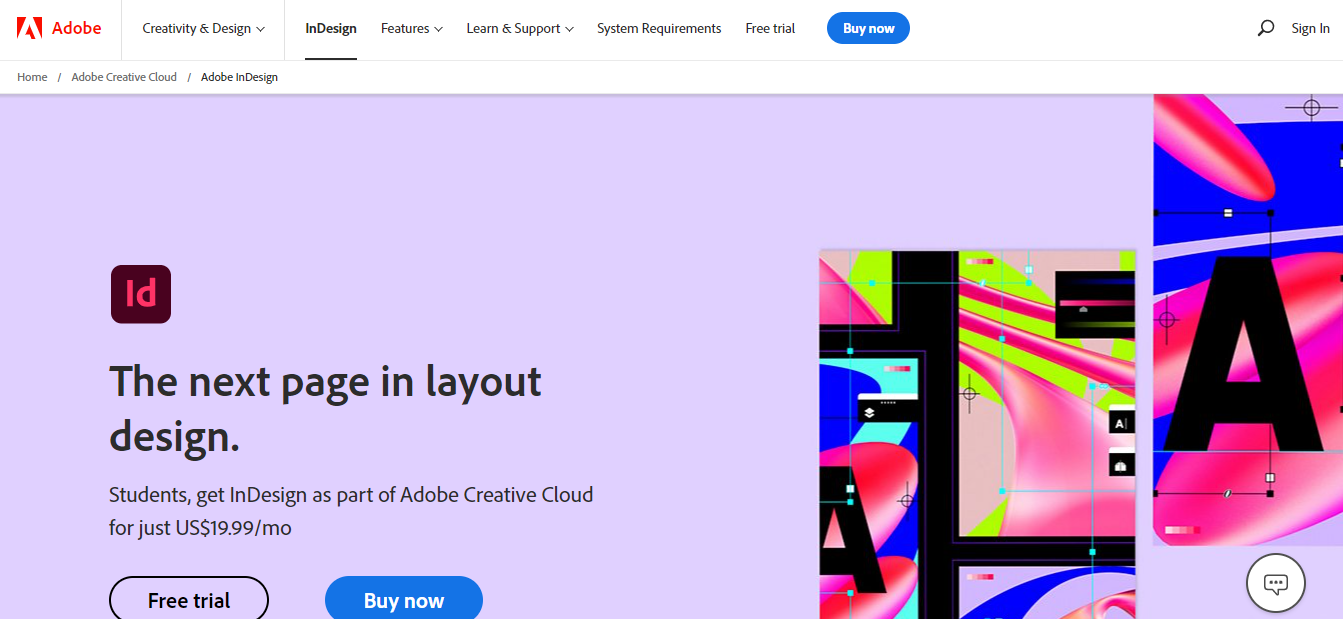The height and width of the screenshot is (619, 1343).
Task: Click the InDesign Id app icon
Action: (x=141, y=294)
